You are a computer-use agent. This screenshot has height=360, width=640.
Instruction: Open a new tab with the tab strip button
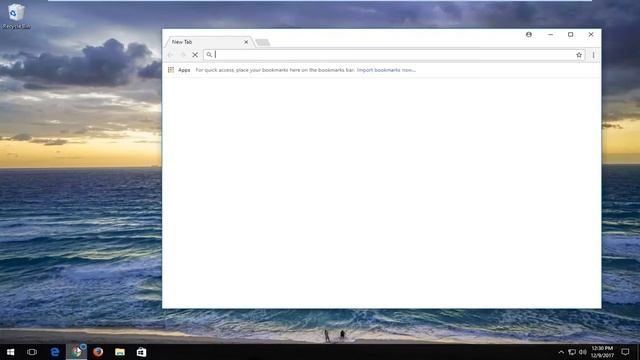pos(262,42)
